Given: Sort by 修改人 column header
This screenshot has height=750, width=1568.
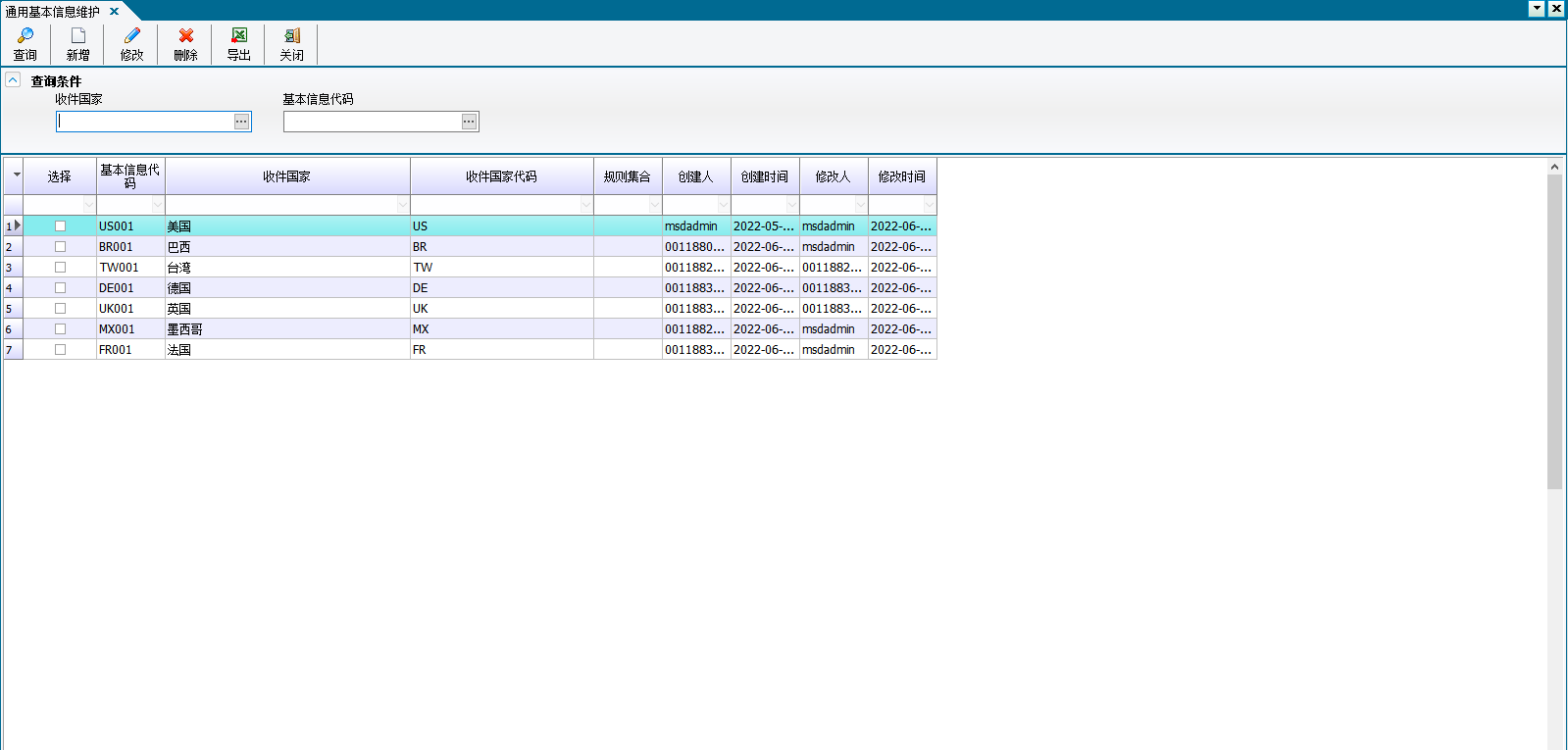Looking at the screenshot, I should (x=834, y=176).
